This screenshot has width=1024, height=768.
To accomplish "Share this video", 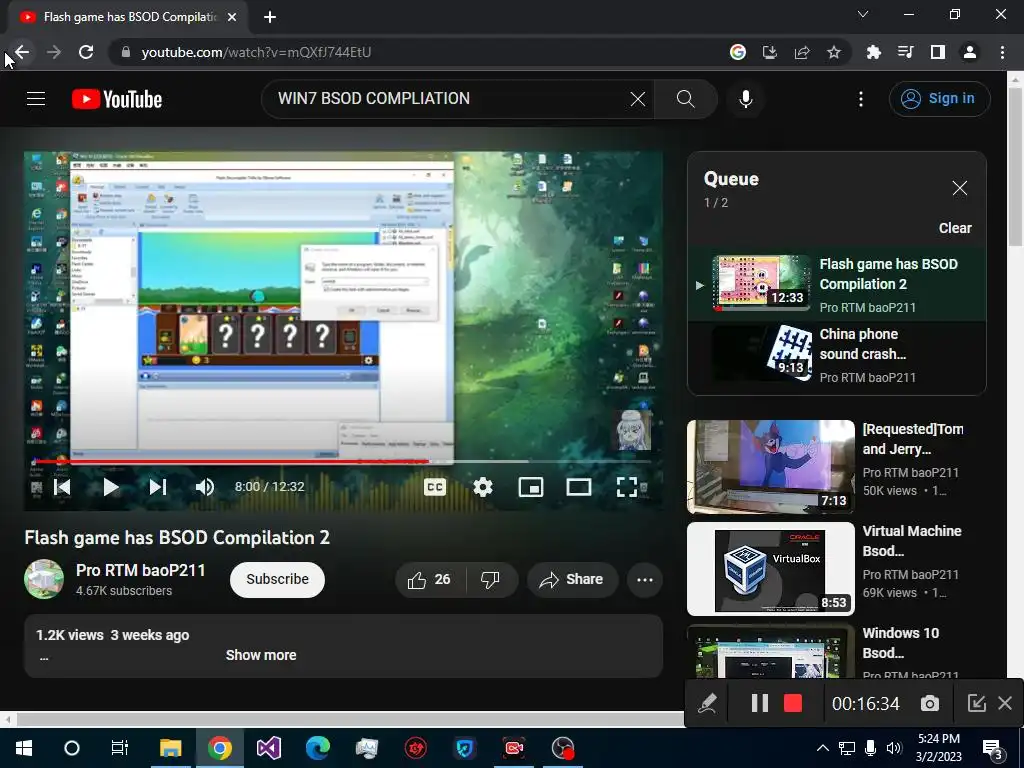I will click(x=571, y=579).
